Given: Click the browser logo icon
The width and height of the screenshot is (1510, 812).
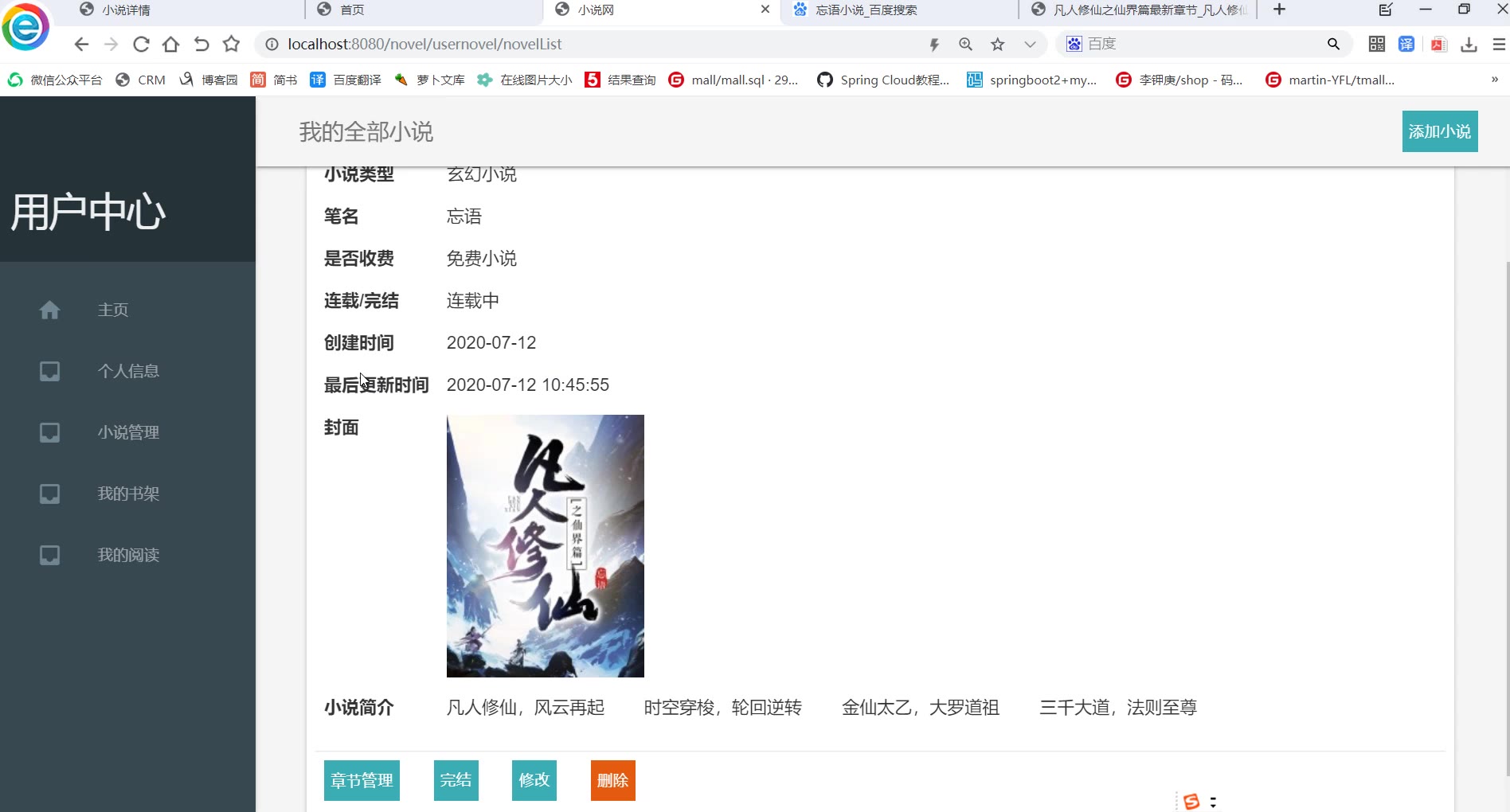Looking at the screenshot, I should pos(25,27).
